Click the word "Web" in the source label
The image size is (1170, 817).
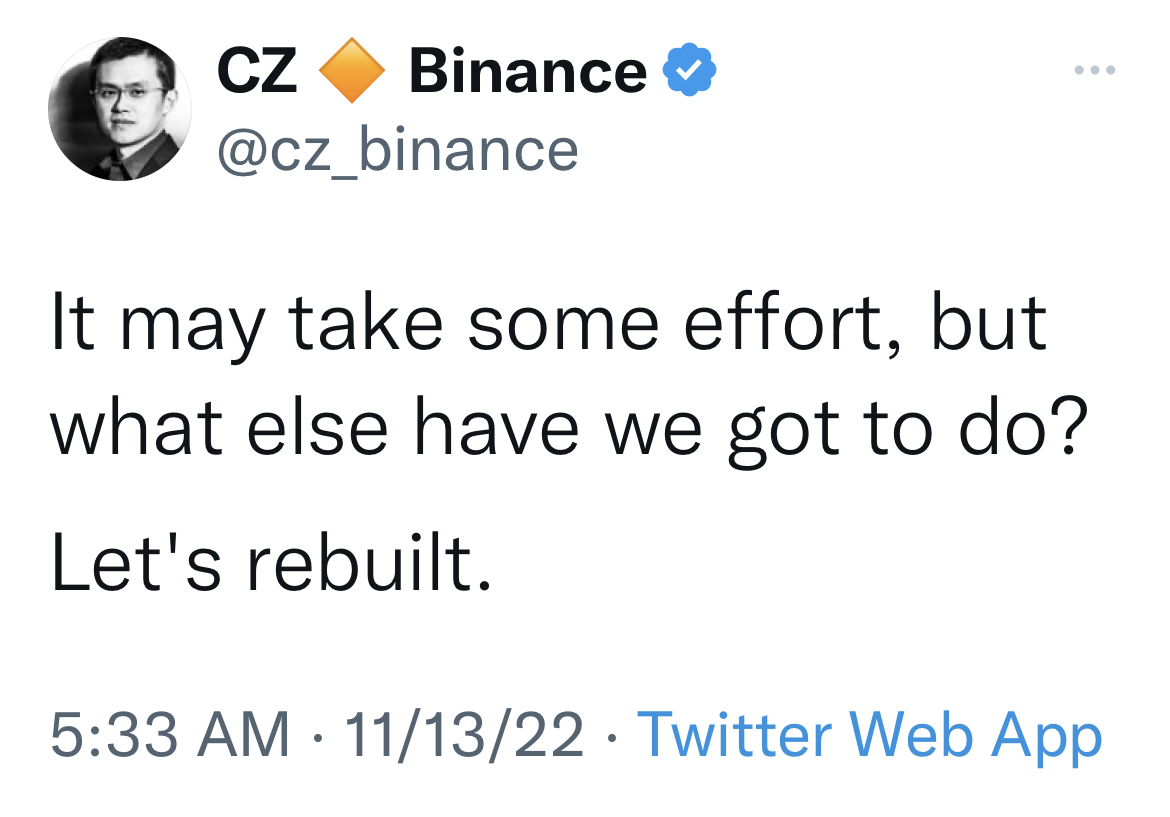[909, 735]
